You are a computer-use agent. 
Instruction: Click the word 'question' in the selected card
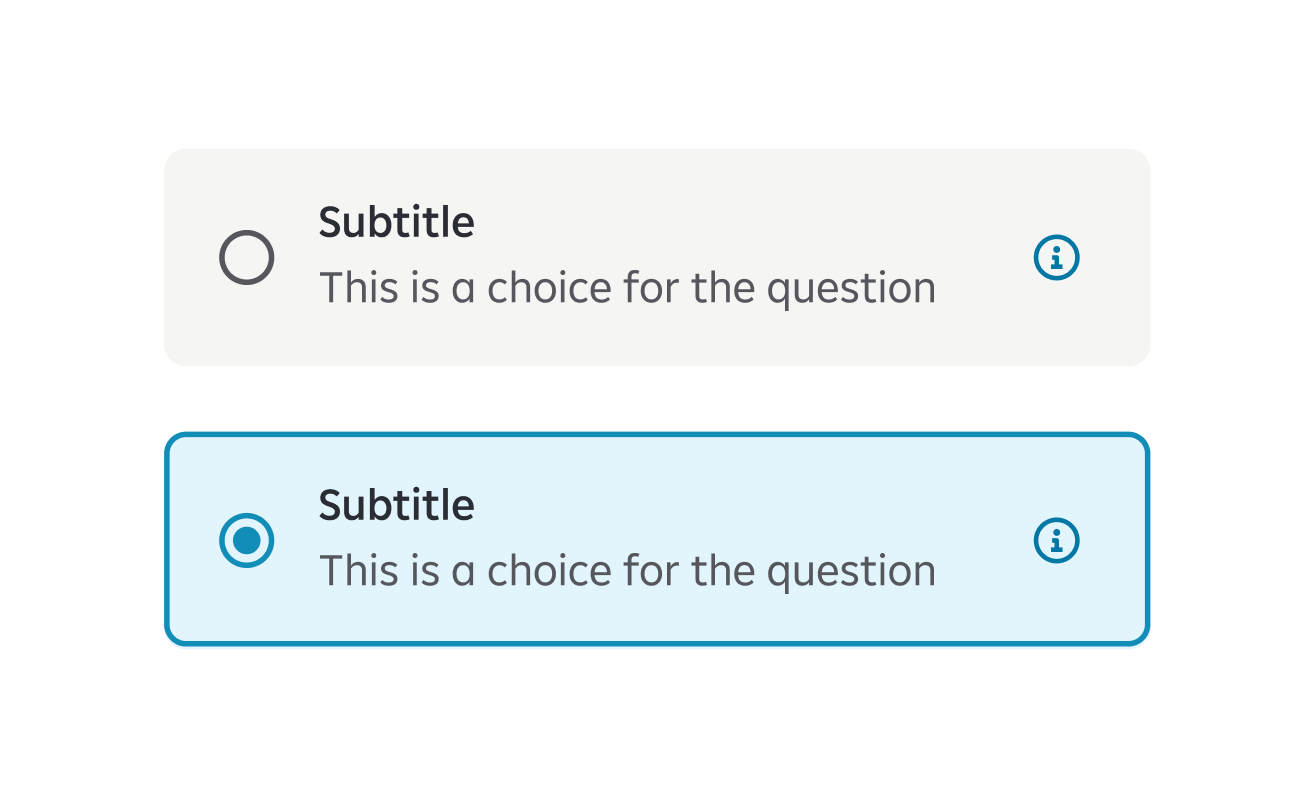tap(851, 573)
